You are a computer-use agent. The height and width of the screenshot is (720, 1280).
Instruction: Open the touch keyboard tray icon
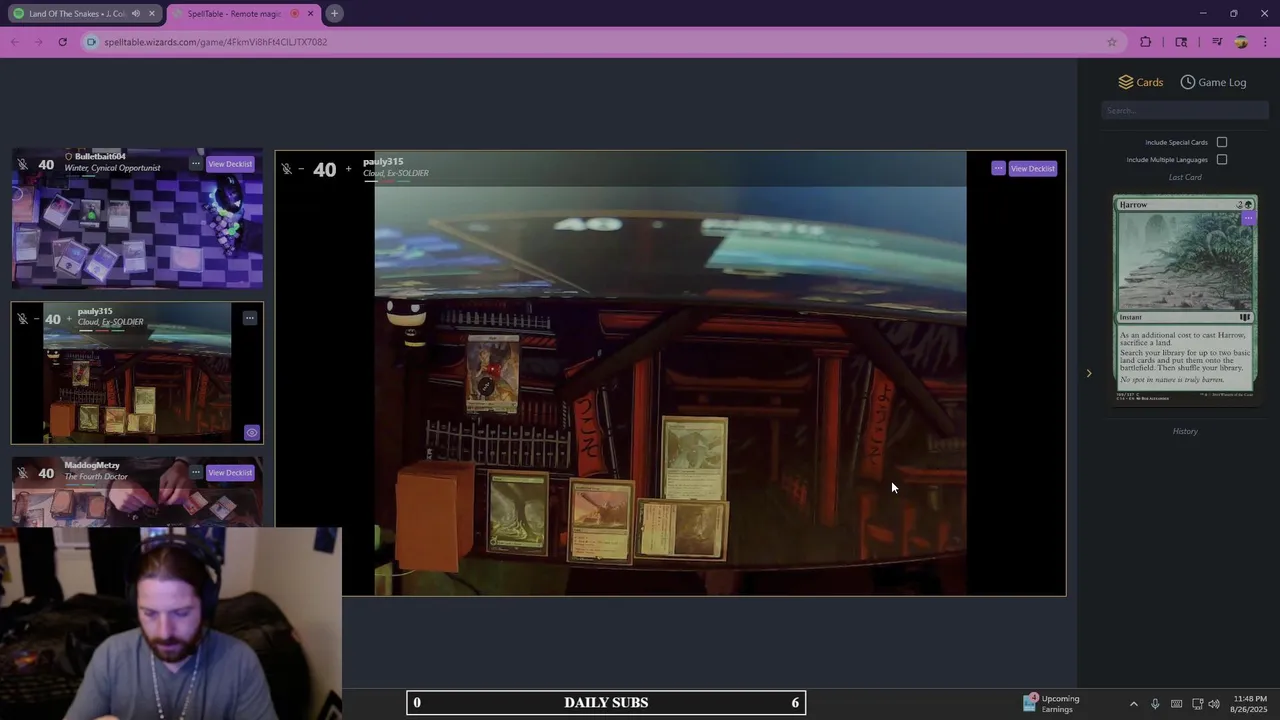[x=1176, y=704]
